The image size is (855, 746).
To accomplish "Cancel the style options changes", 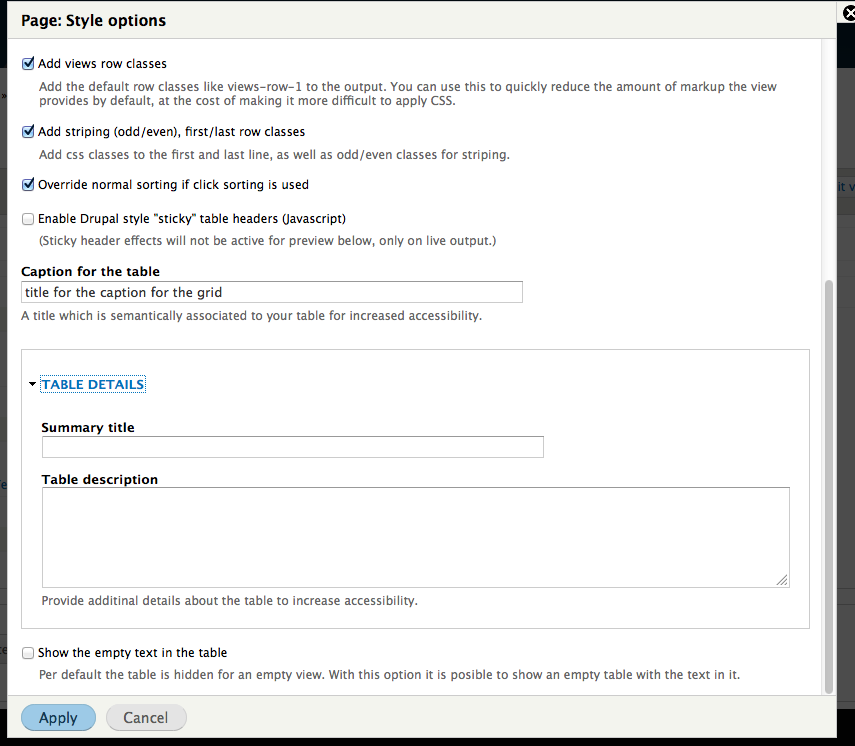I will 146,718.
